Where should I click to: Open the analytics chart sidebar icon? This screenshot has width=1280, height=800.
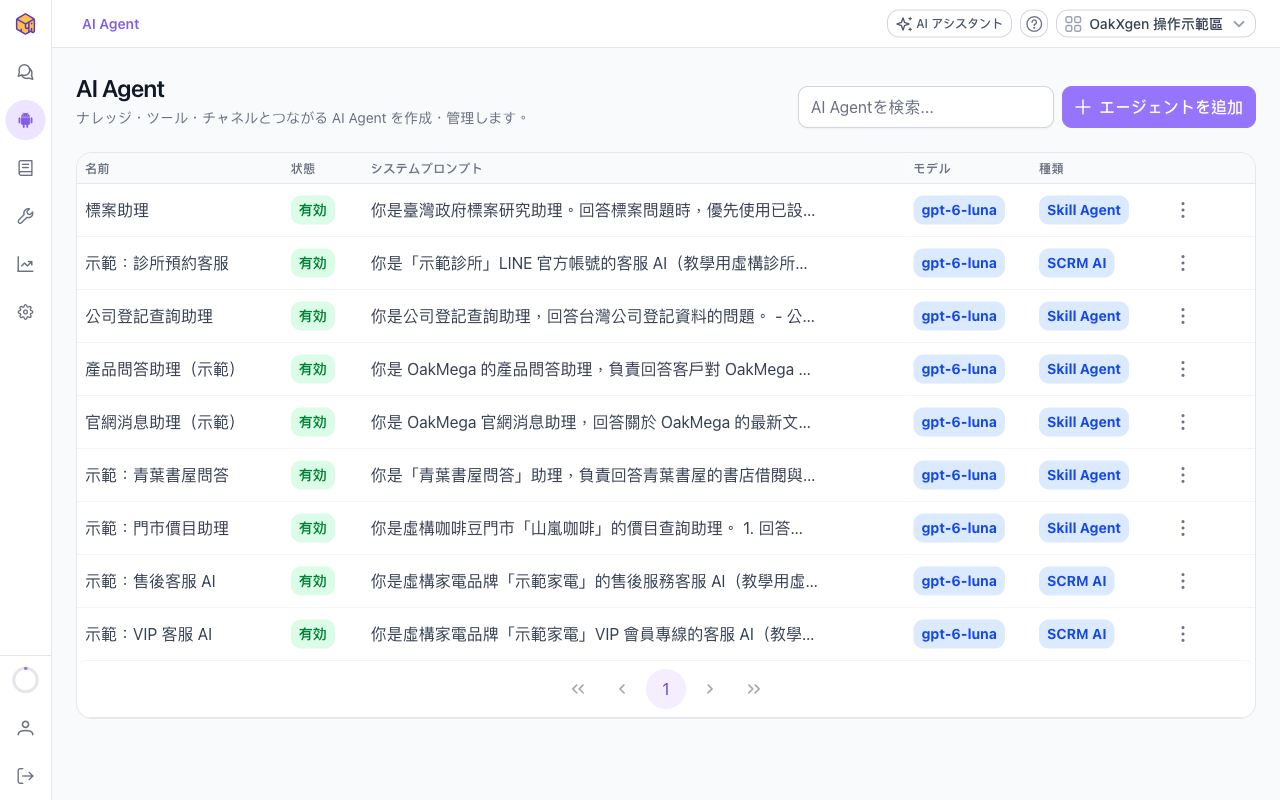(x=26, y=264)
